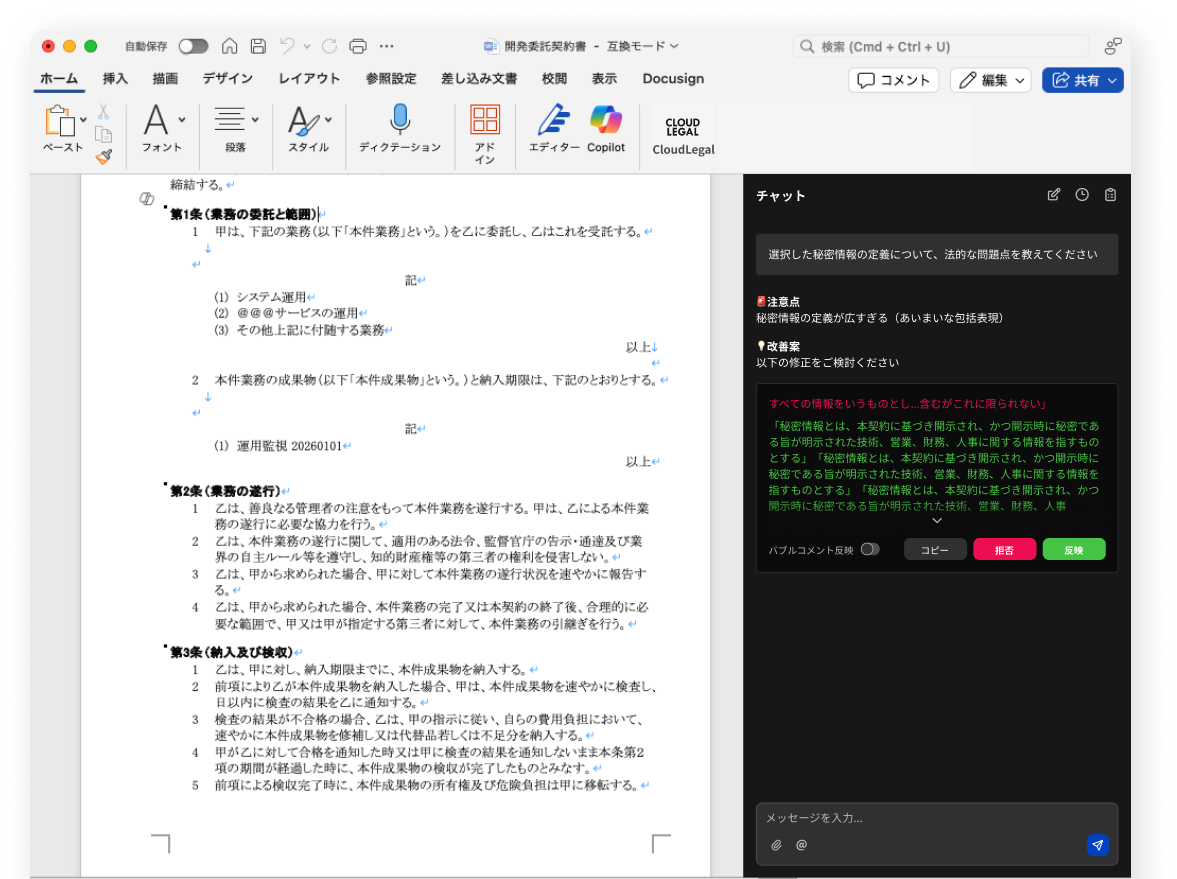Enable the バブルコメント反映 toggle
Viewport: 1177px width, 879px height.
click(x=869, y=549)
